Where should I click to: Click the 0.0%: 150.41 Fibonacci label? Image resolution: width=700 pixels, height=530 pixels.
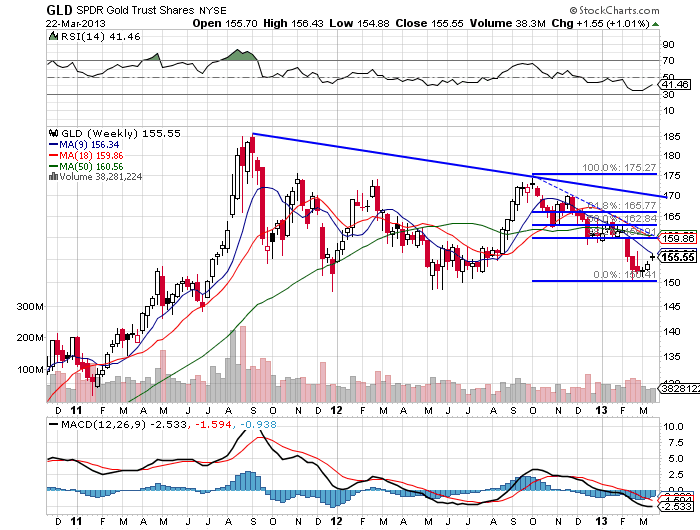pyautogui.click(x=625, y=275)
